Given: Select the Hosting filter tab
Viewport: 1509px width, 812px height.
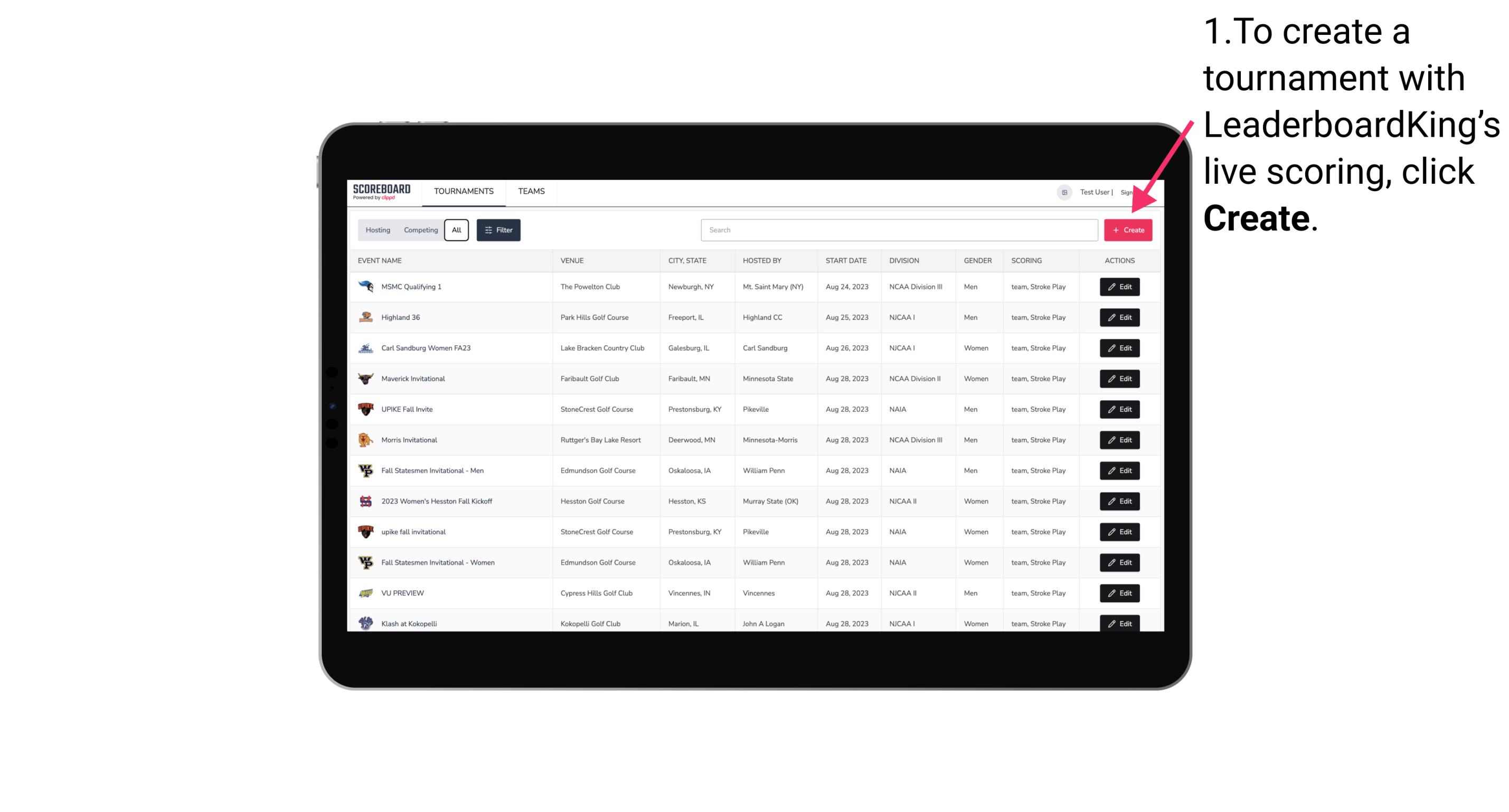Looking at the screenshot, I should coord(377,229).
